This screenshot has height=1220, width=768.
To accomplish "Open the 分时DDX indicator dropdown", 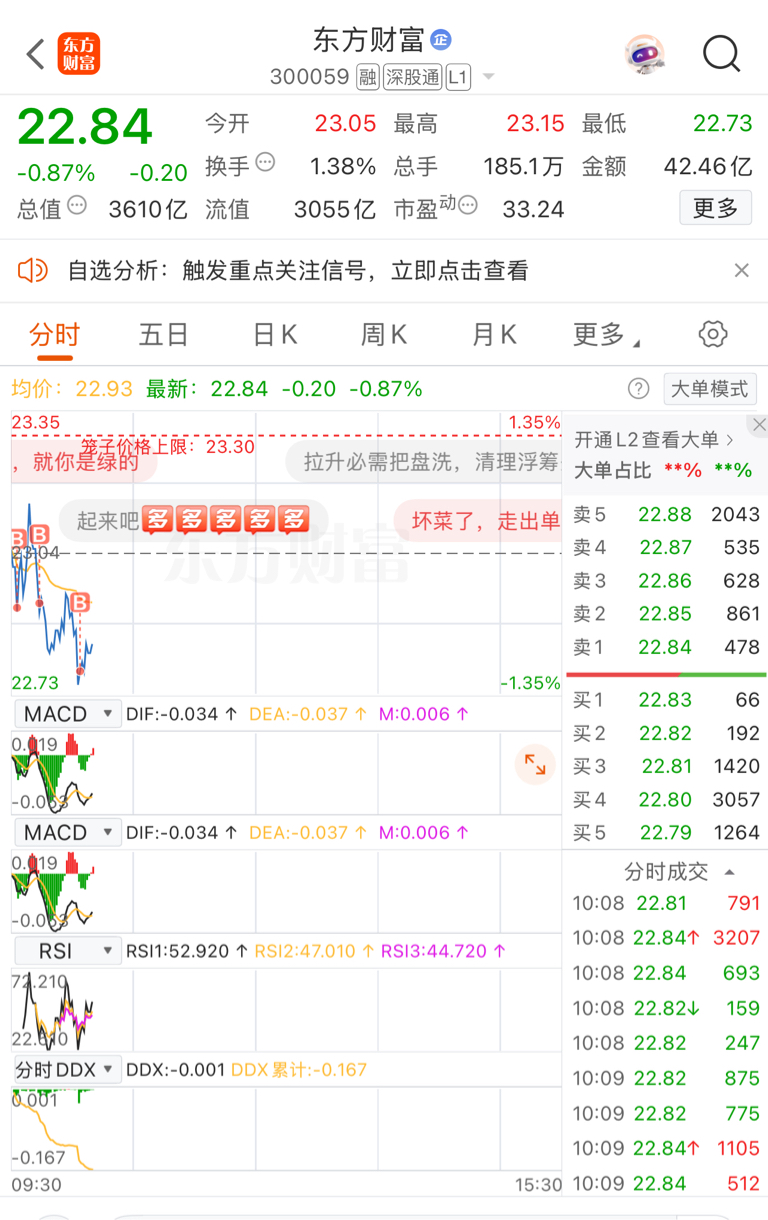I will 67,1069.
